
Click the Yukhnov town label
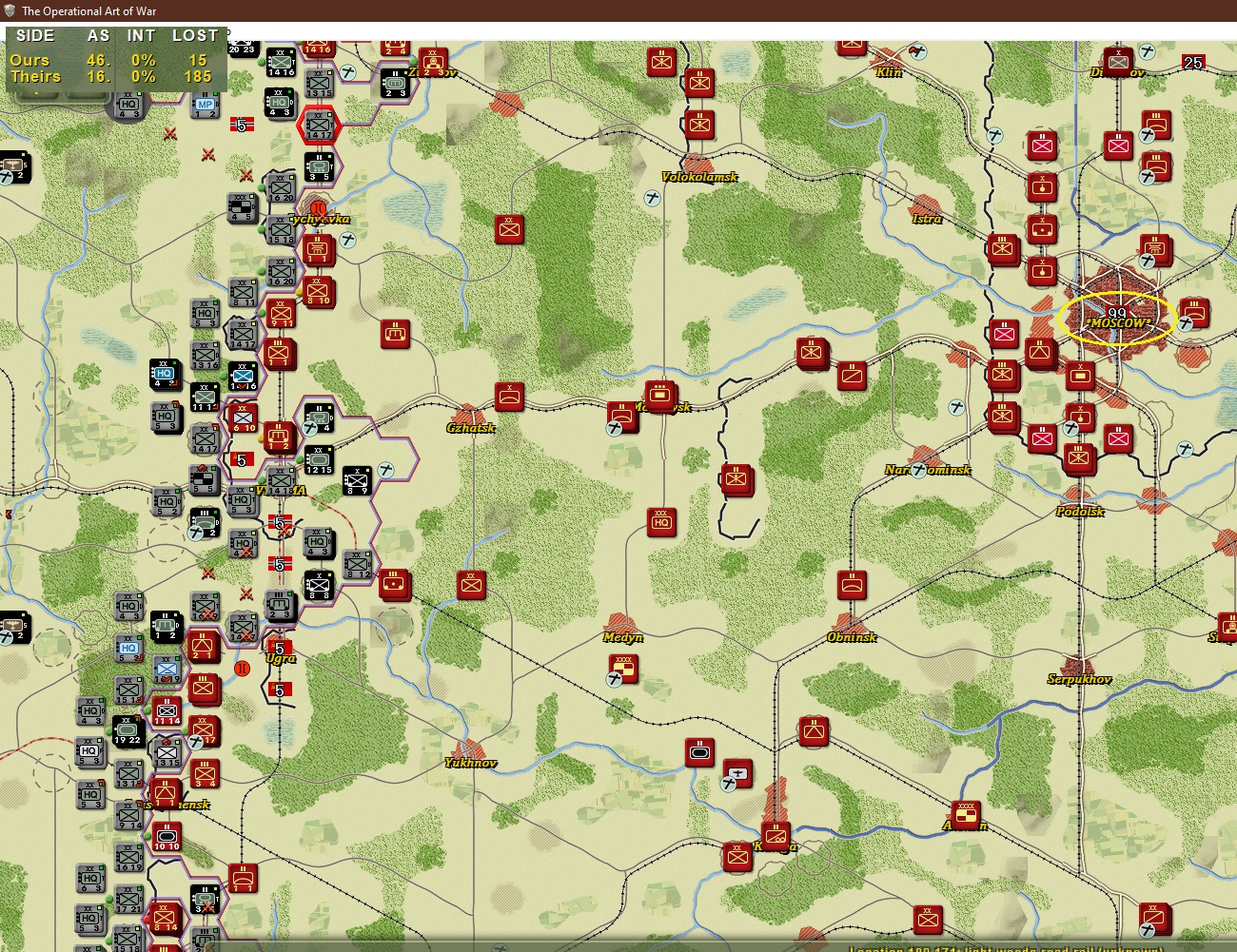[471, 763]
